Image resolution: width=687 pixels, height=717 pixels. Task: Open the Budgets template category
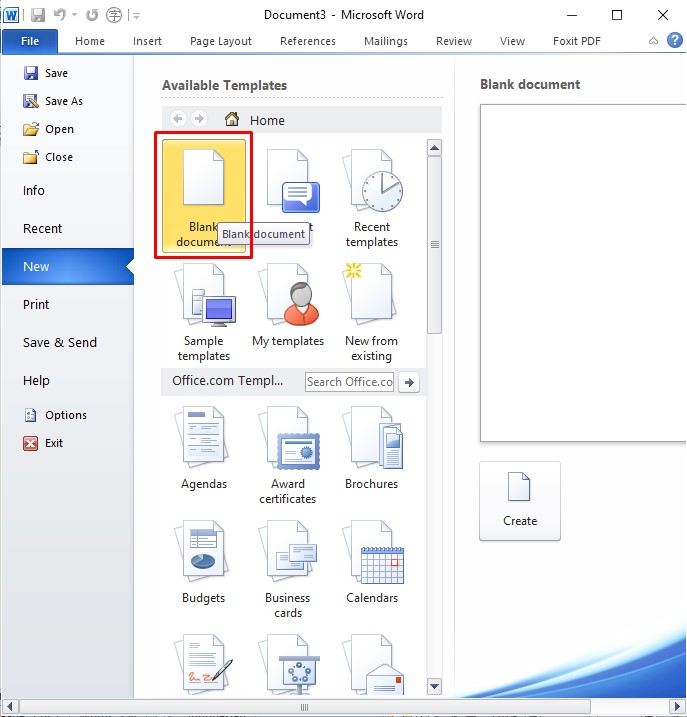204,562
